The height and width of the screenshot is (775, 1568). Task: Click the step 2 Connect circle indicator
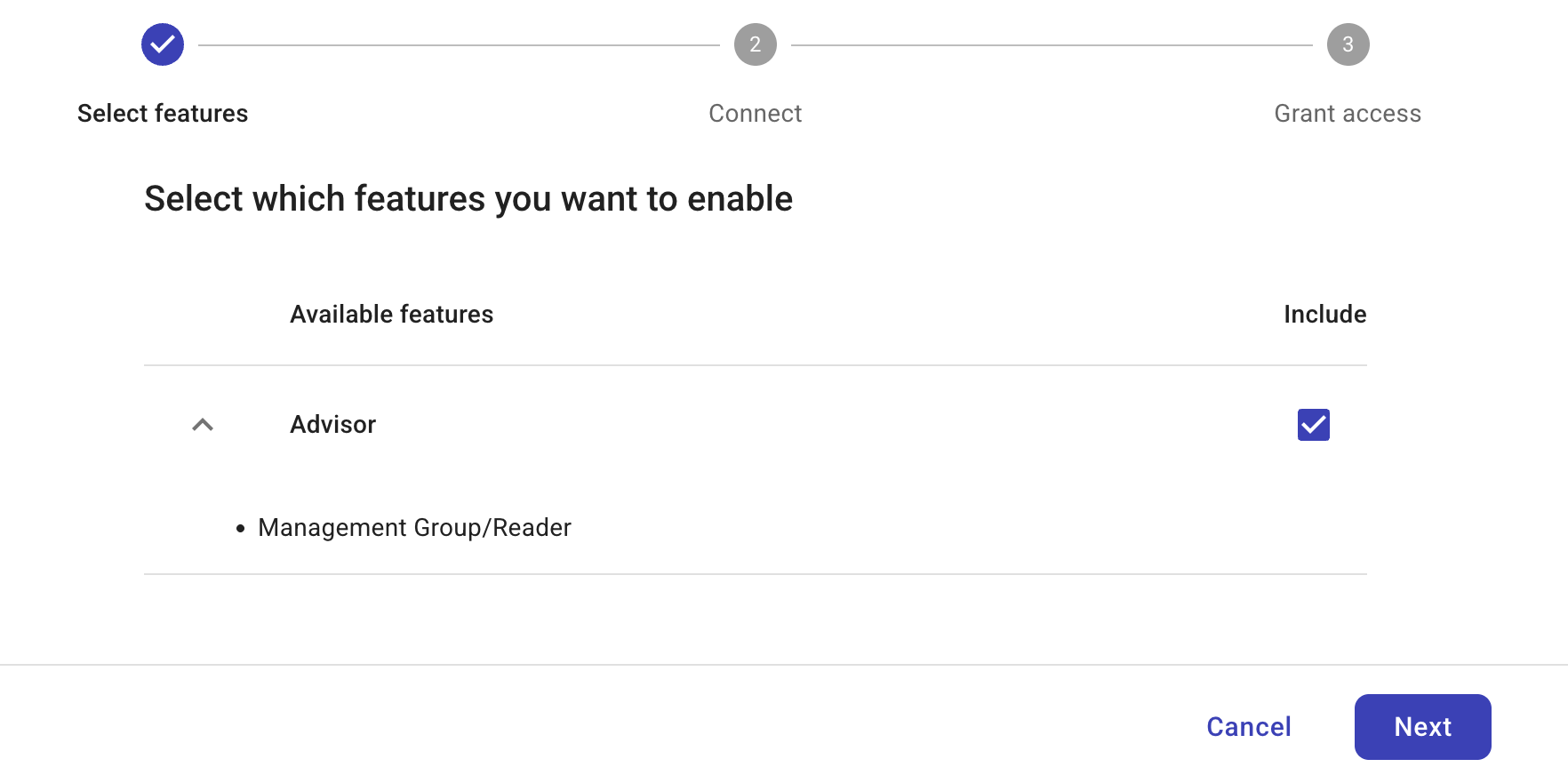(x=755, y=44)
